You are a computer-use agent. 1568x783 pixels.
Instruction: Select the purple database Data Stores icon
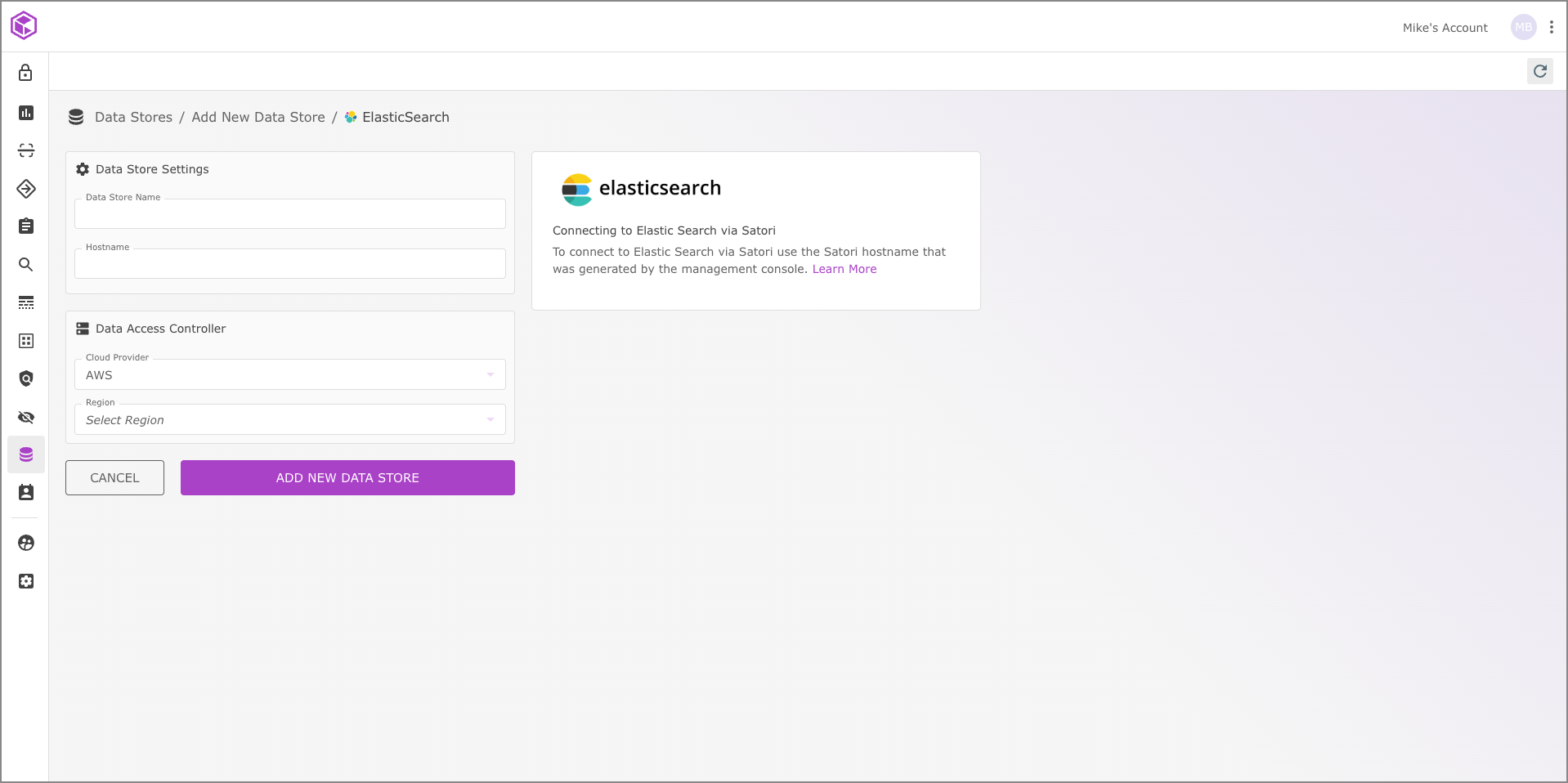click(x=26, y=454)
